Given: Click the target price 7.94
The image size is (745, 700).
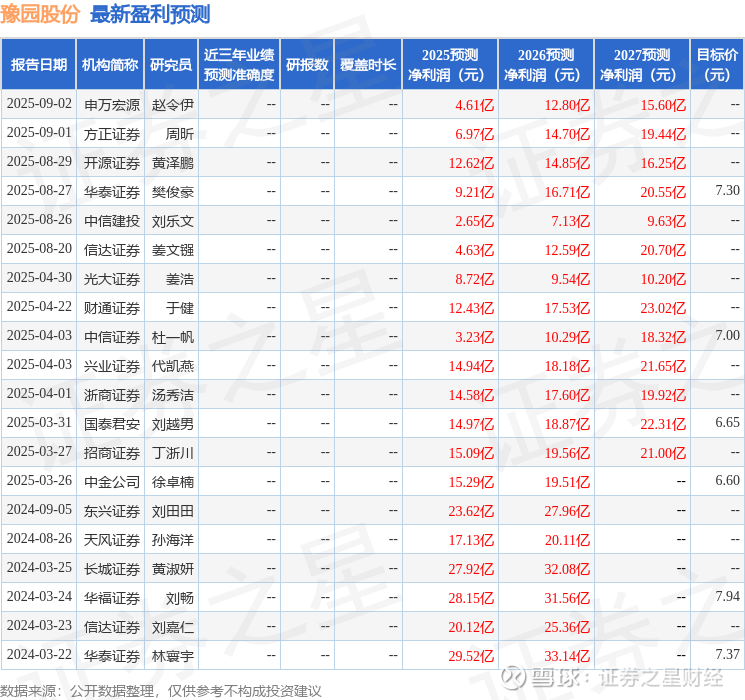Looking at the screenshot, I should pos(727,596).
